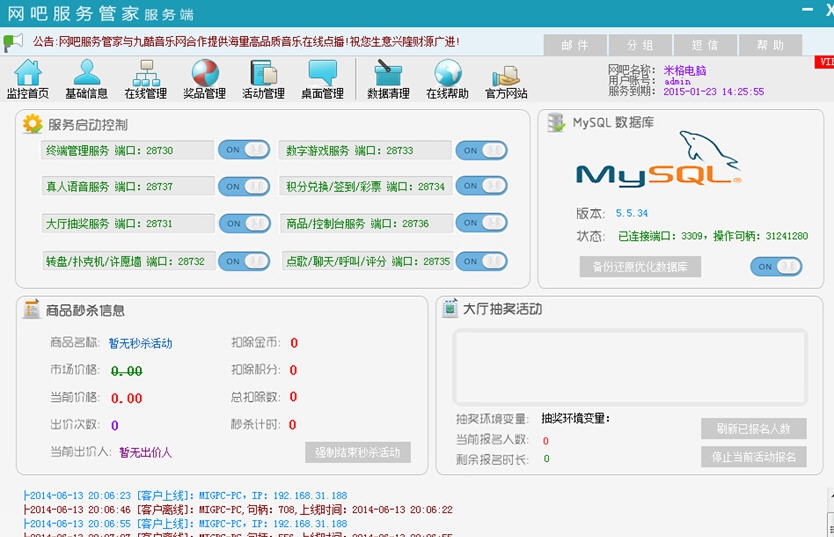Click 刷新已报名人数 button

[754, 429]
